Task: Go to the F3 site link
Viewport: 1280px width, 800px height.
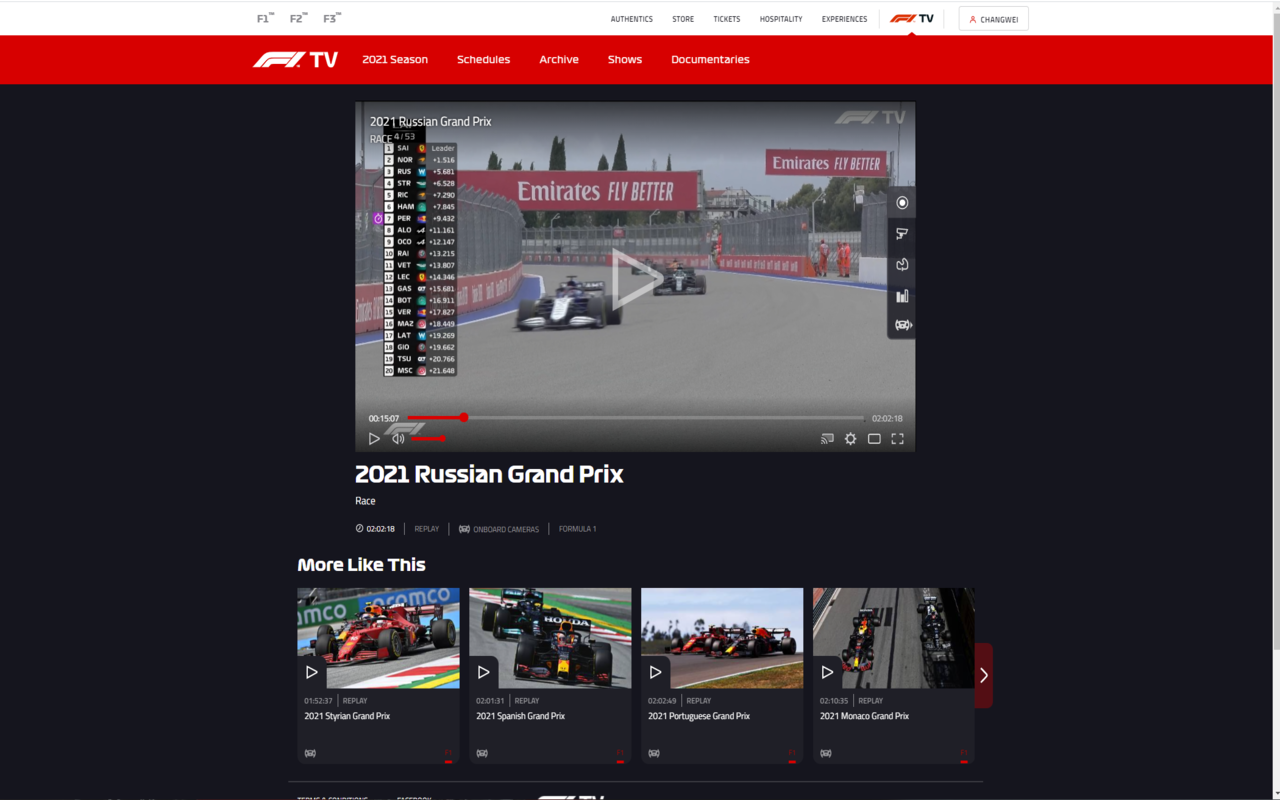Action: pos(332,18)
